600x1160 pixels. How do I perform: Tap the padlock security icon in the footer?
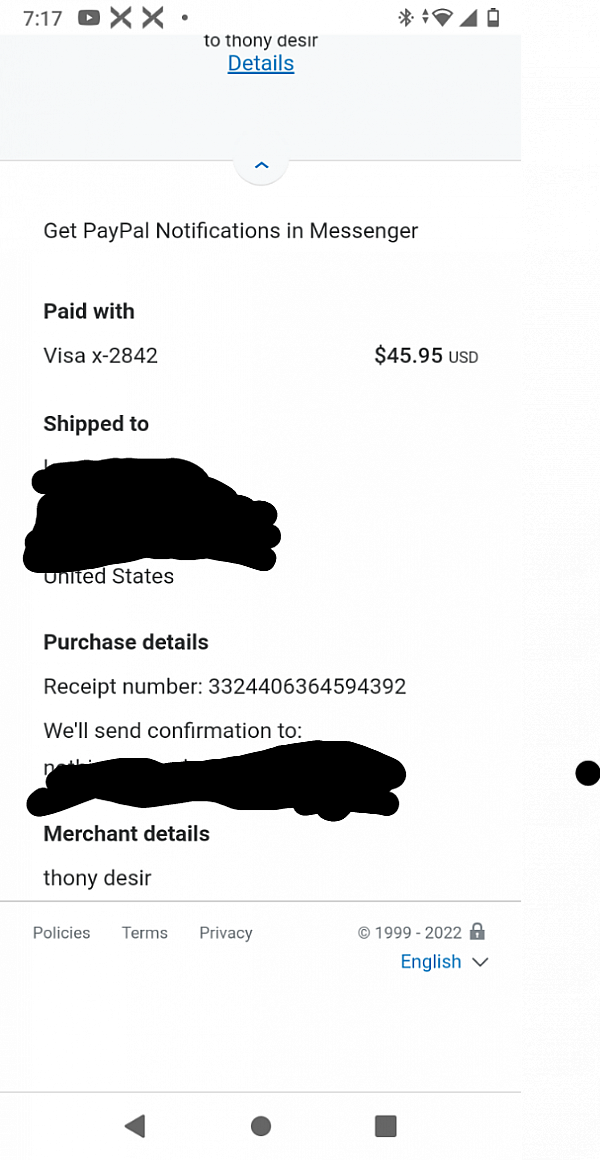click(477, 931)
